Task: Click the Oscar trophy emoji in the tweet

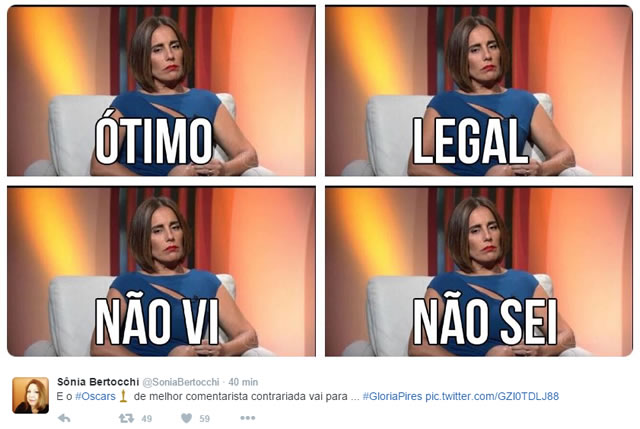Action: pos(123,396)
